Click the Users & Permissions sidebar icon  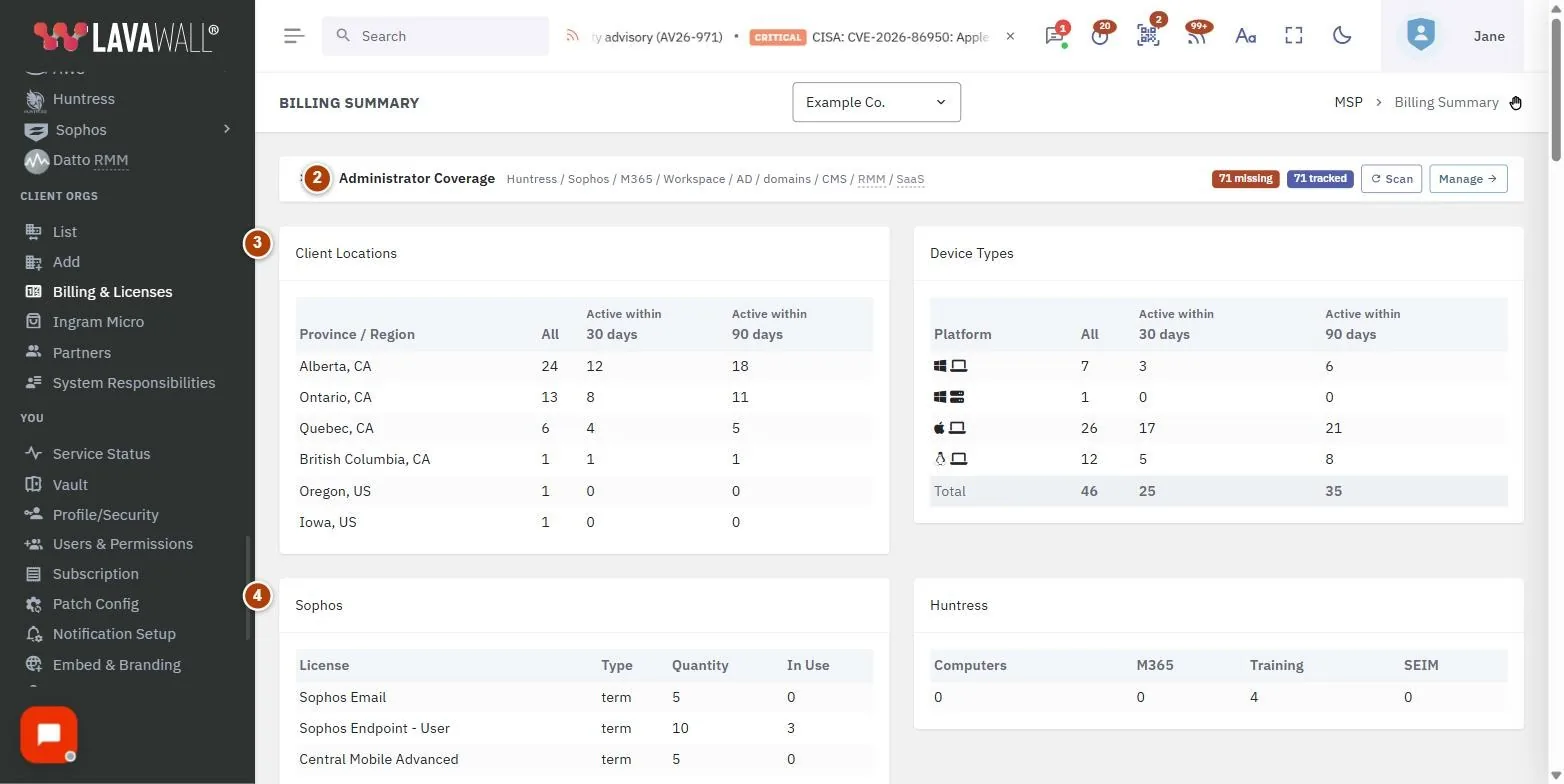(34, 544)
